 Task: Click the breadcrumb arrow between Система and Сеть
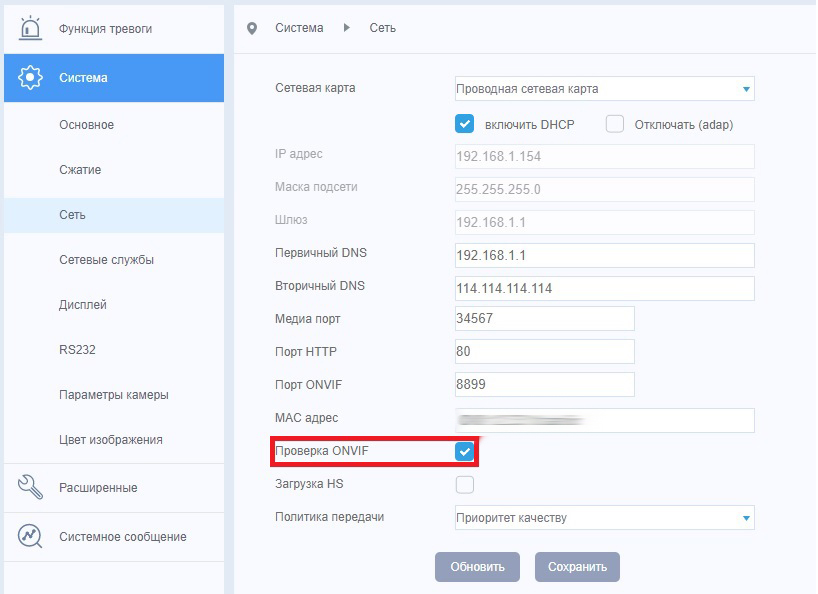[x=347, y=28]
